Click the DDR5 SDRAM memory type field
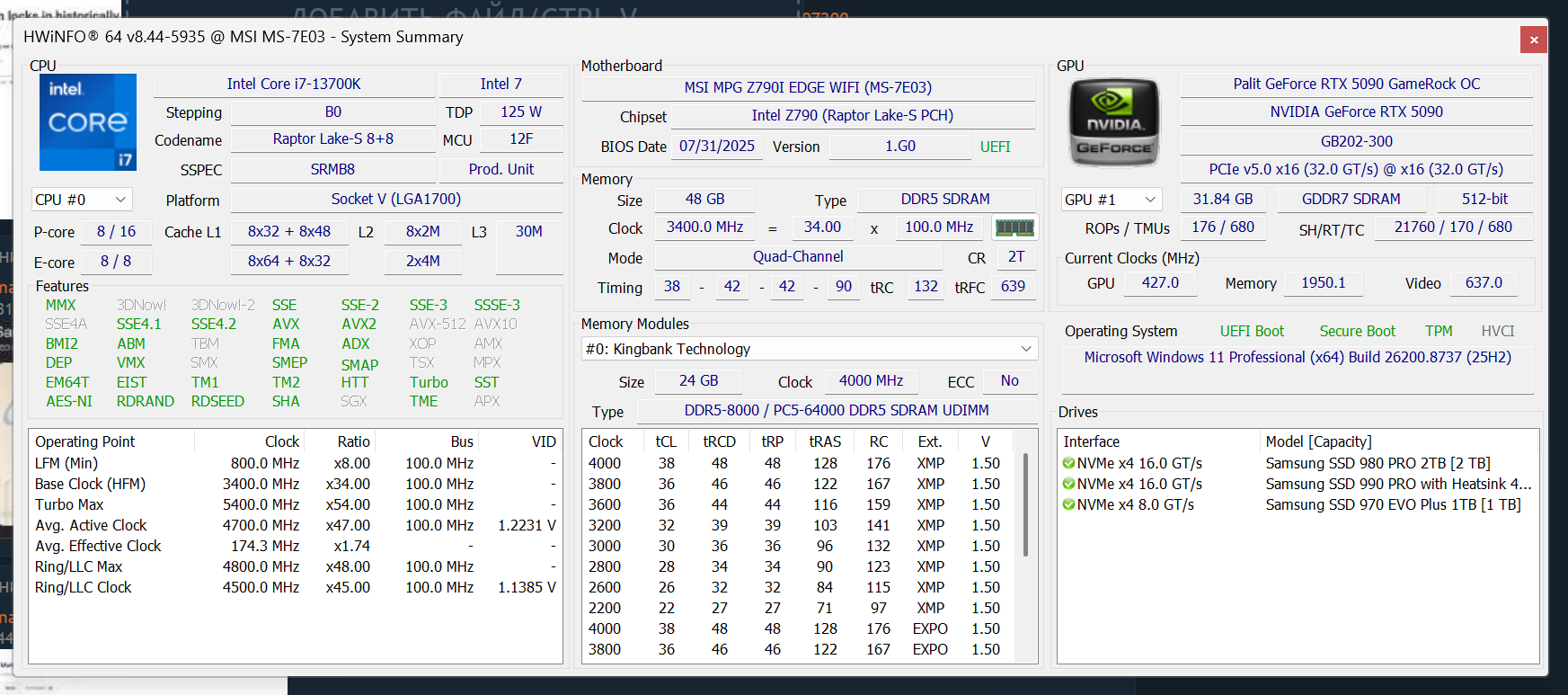 pyautogui.click(x=945, y=200)
